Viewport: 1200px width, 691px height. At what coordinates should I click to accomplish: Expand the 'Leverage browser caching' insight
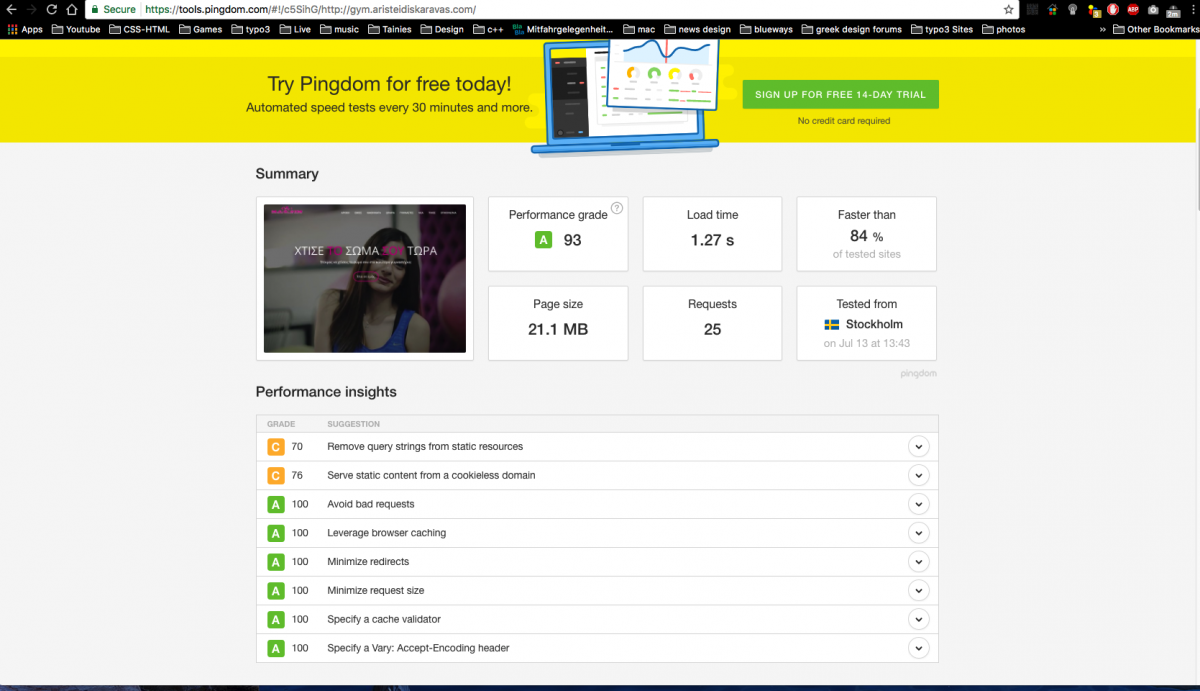(x=918, y=533)
